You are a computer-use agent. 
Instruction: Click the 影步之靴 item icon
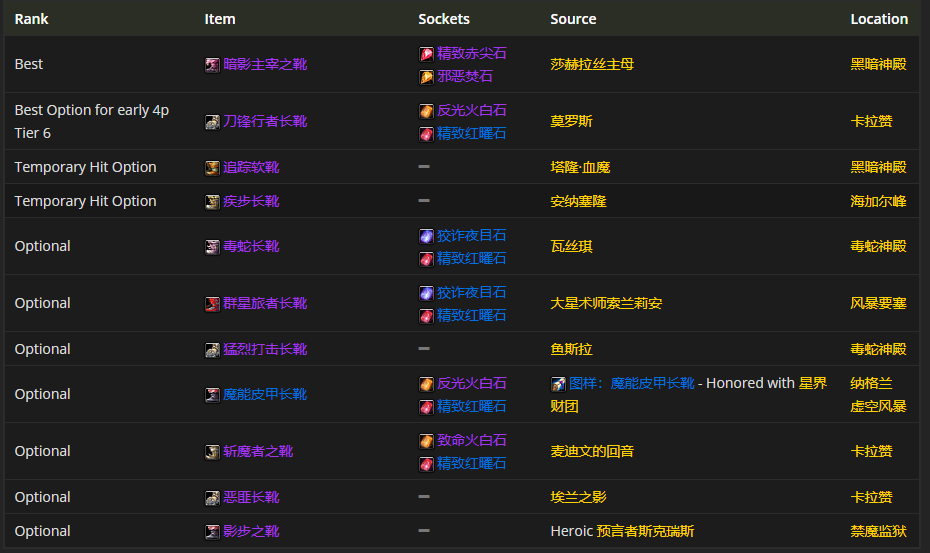pos(212,532)
